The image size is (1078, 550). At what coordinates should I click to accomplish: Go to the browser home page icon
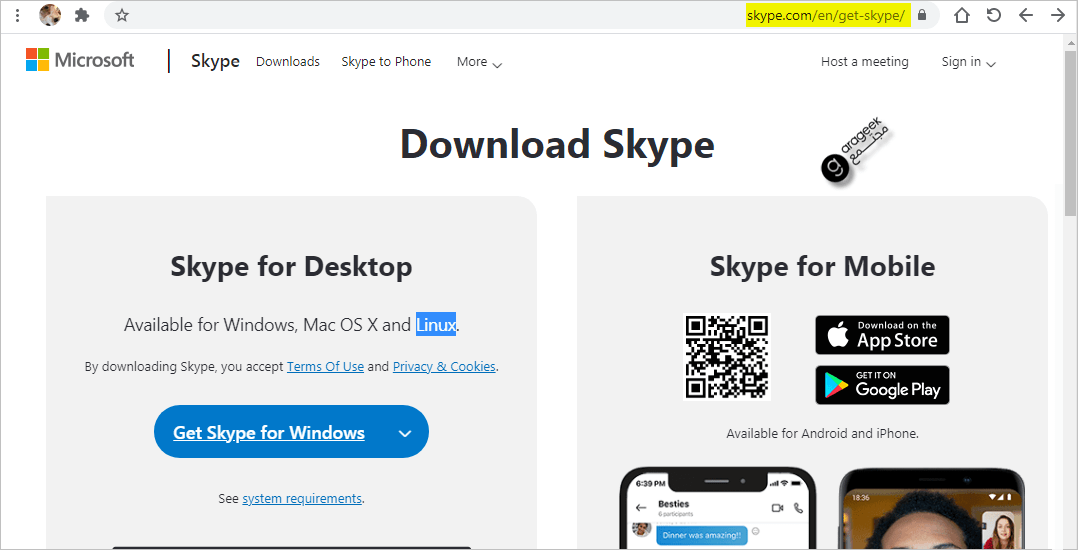[x=962, y=15]
